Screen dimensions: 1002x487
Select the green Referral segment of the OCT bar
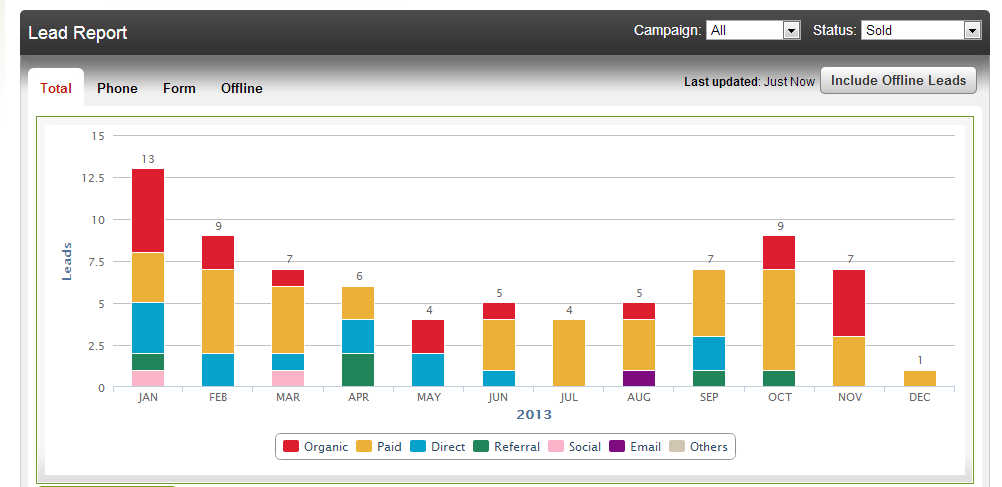(x=779, y=378)
